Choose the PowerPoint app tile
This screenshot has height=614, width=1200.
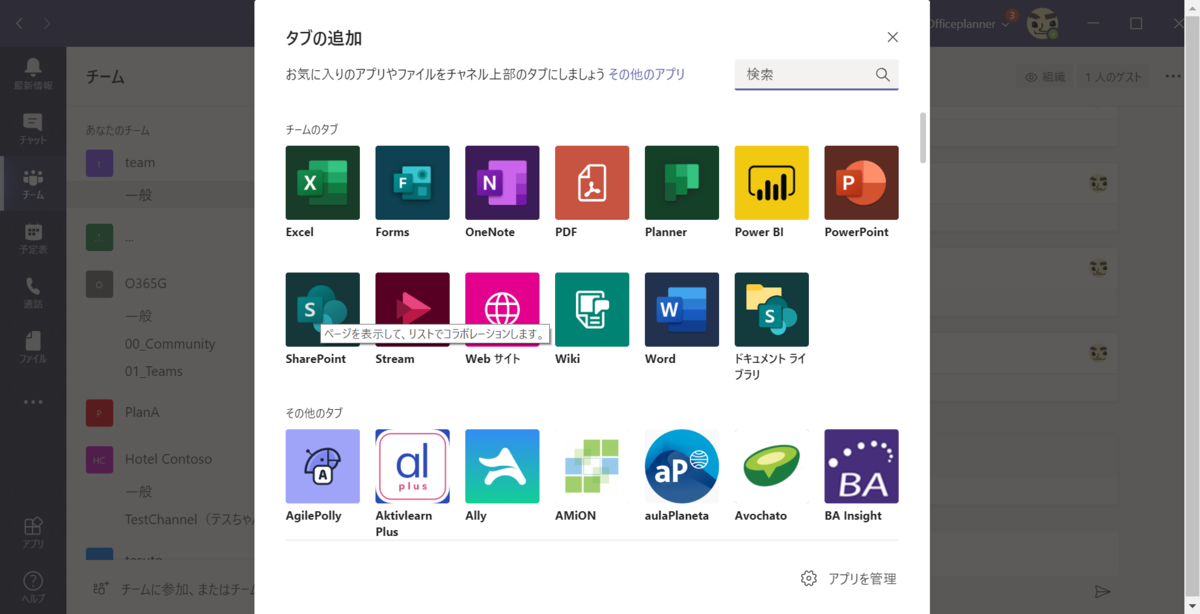(861, 183)
